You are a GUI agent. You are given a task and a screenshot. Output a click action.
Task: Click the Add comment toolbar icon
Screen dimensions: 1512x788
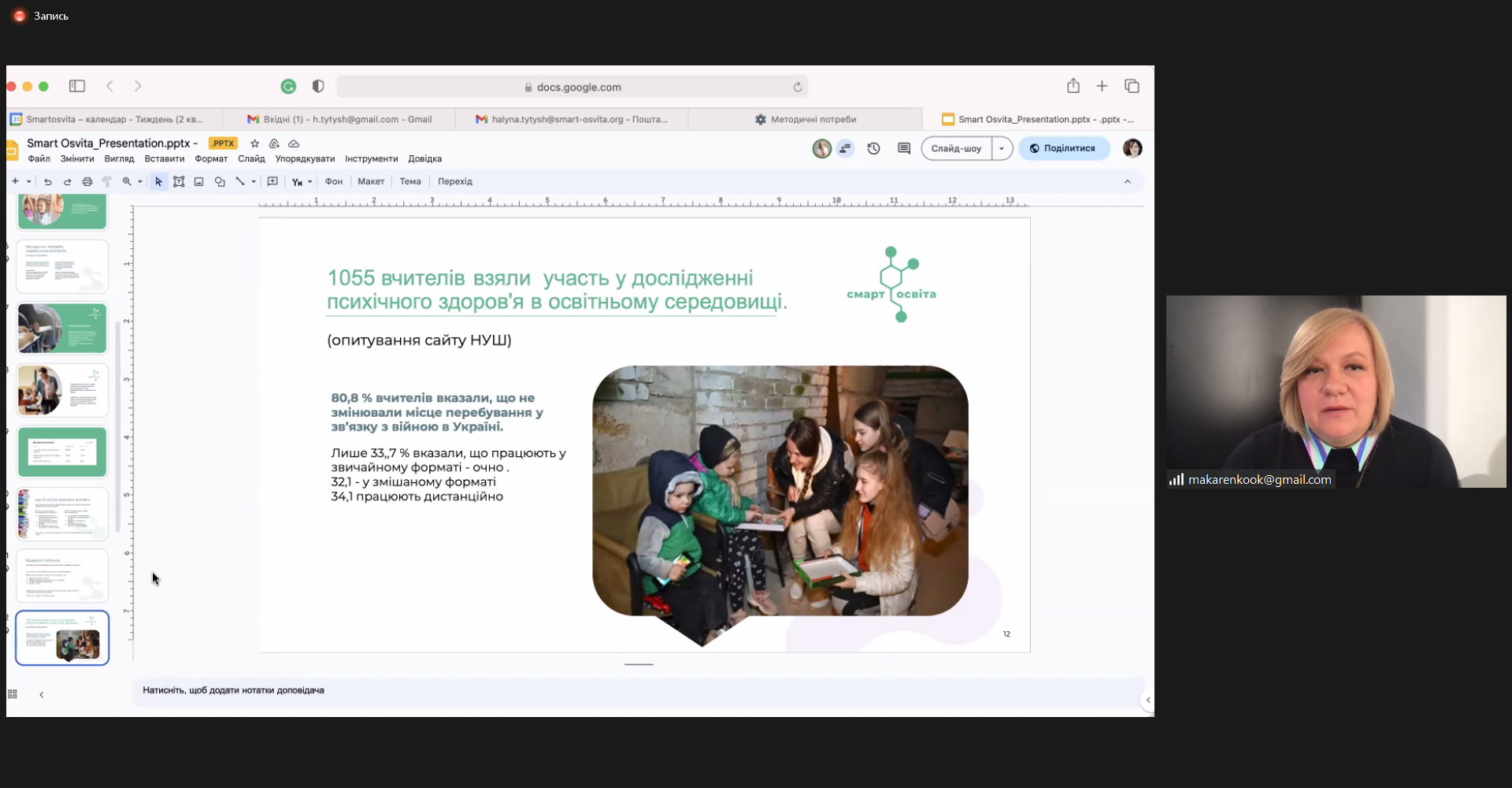coord(272,182)
